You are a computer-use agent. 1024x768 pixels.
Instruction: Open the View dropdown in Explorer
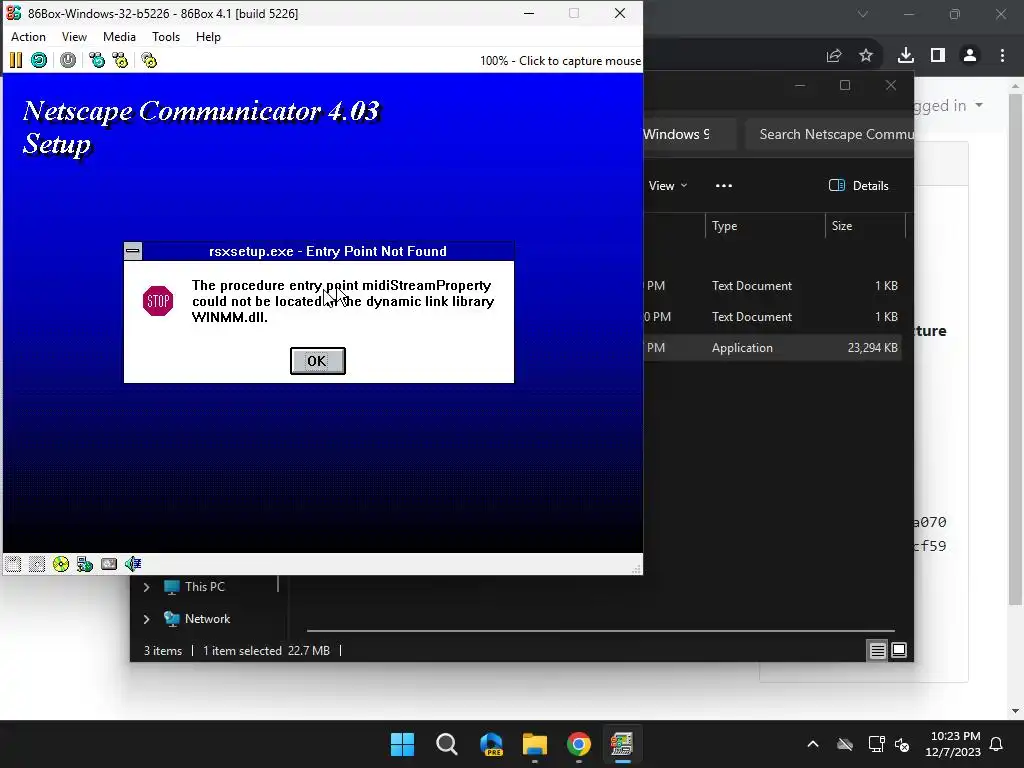click(x=667, y=185)
